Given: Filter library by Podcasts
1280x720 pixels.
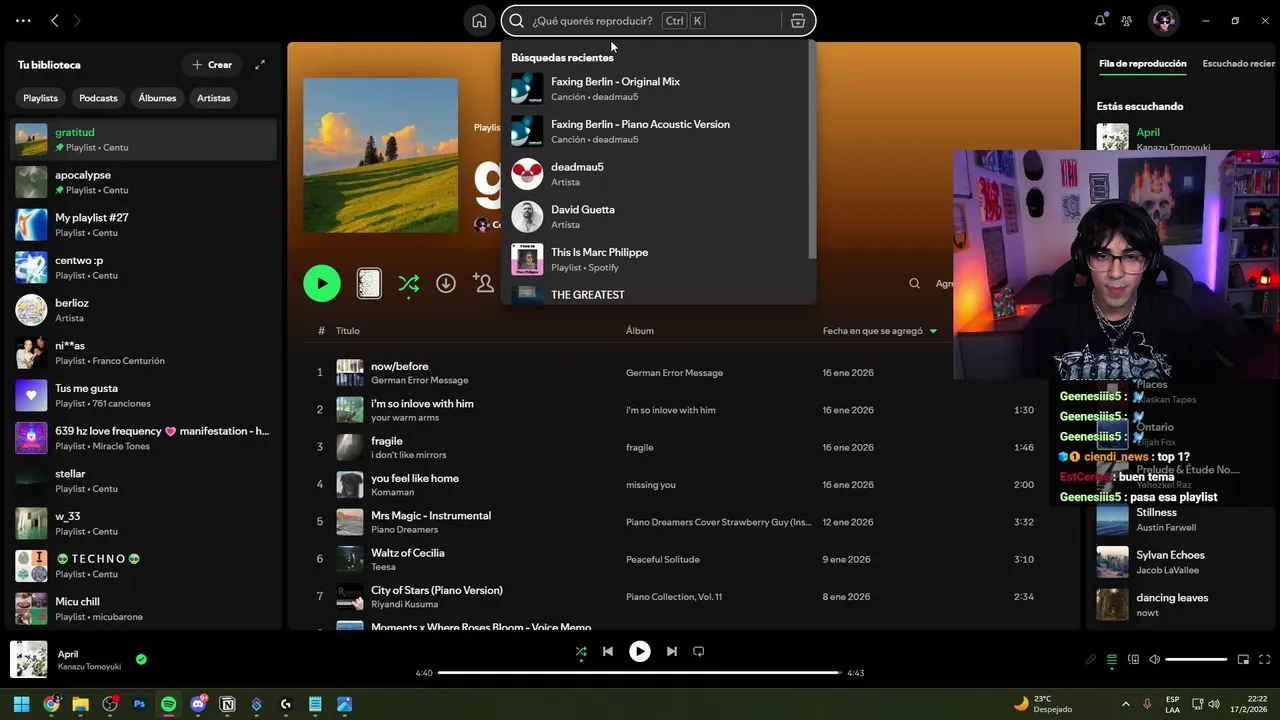Looking at the screenshot, I should (x=99, y=98).
